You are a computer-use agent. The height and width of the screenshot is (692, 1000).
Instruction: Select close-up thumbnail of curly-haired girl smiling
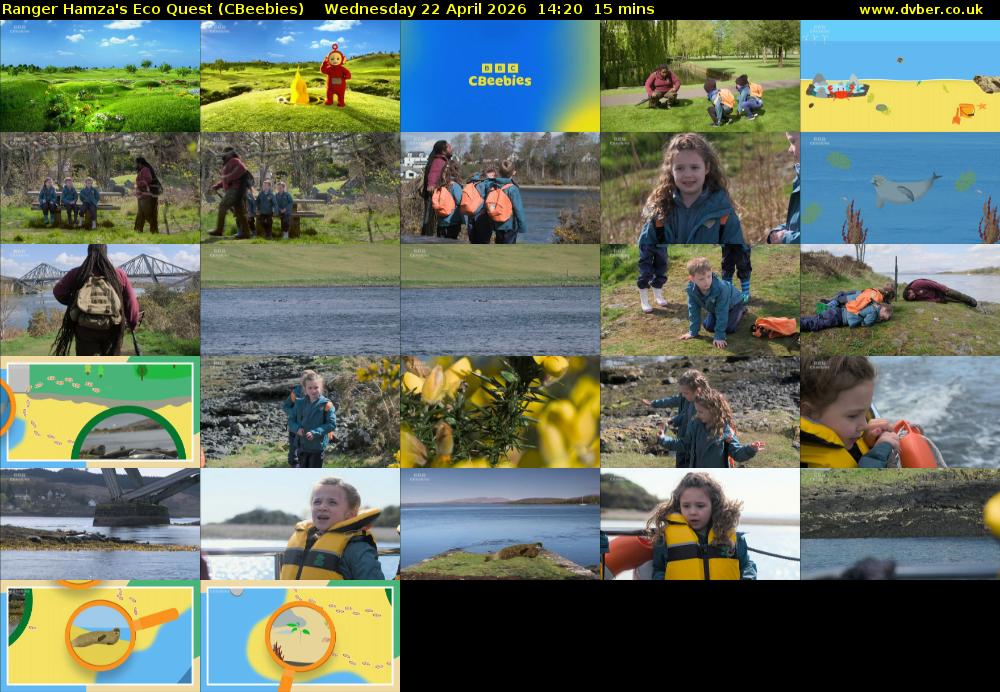click(x=700, y=188)
